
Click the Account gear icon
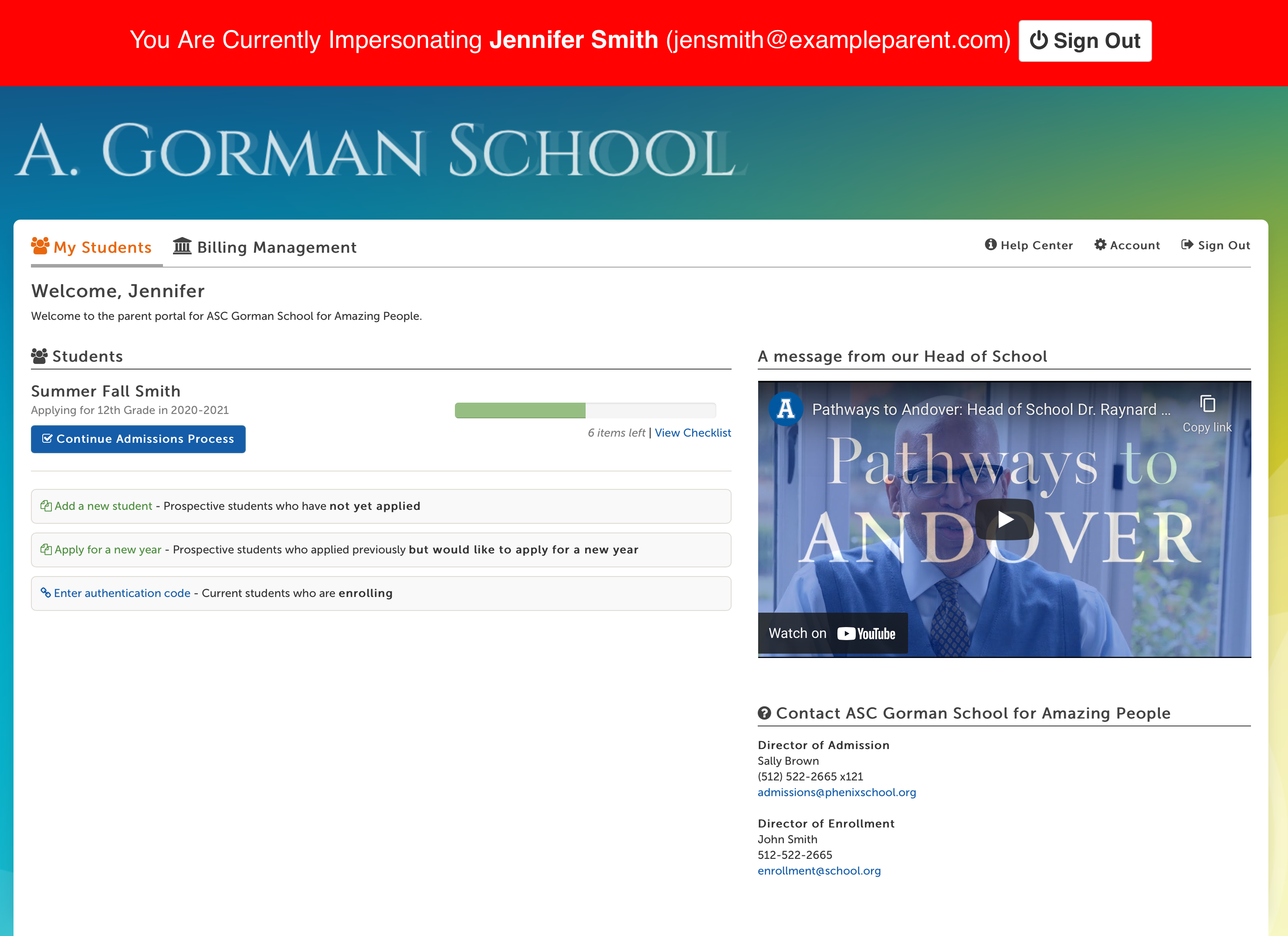click(1100, 245)
